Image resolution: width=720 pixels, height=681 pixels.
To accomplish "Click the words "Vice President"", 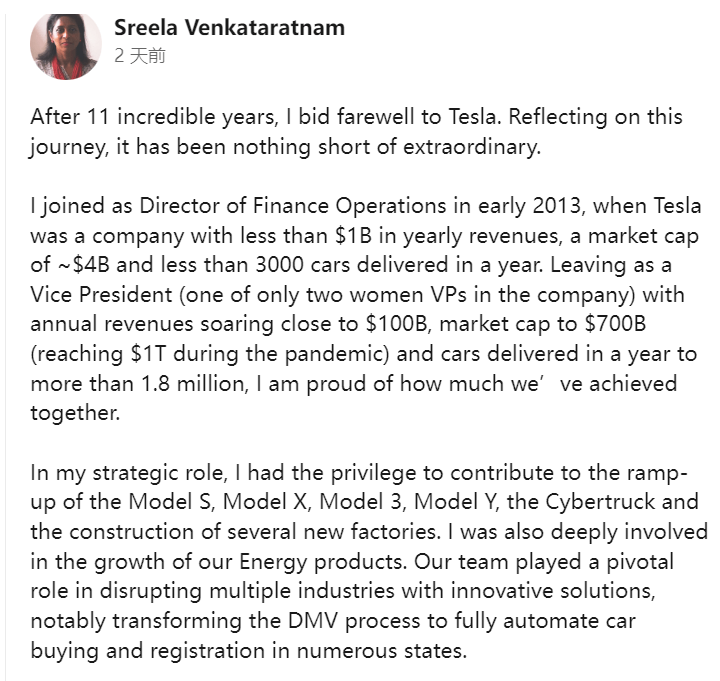I will click(x=101, y=294).
